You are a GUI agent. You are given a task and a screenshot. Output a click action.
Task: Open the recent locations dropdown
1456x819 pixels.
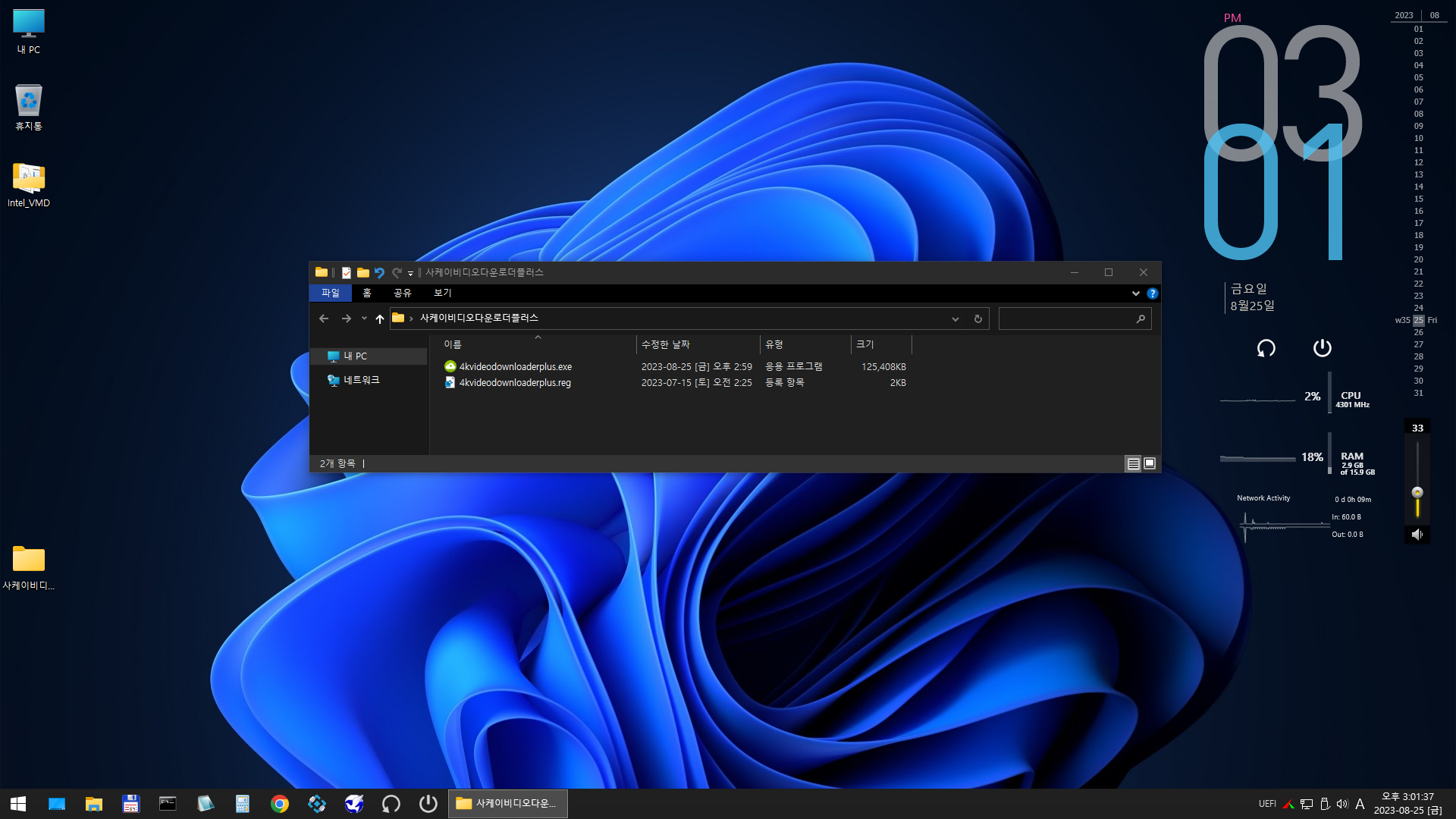tap(364, 318)
